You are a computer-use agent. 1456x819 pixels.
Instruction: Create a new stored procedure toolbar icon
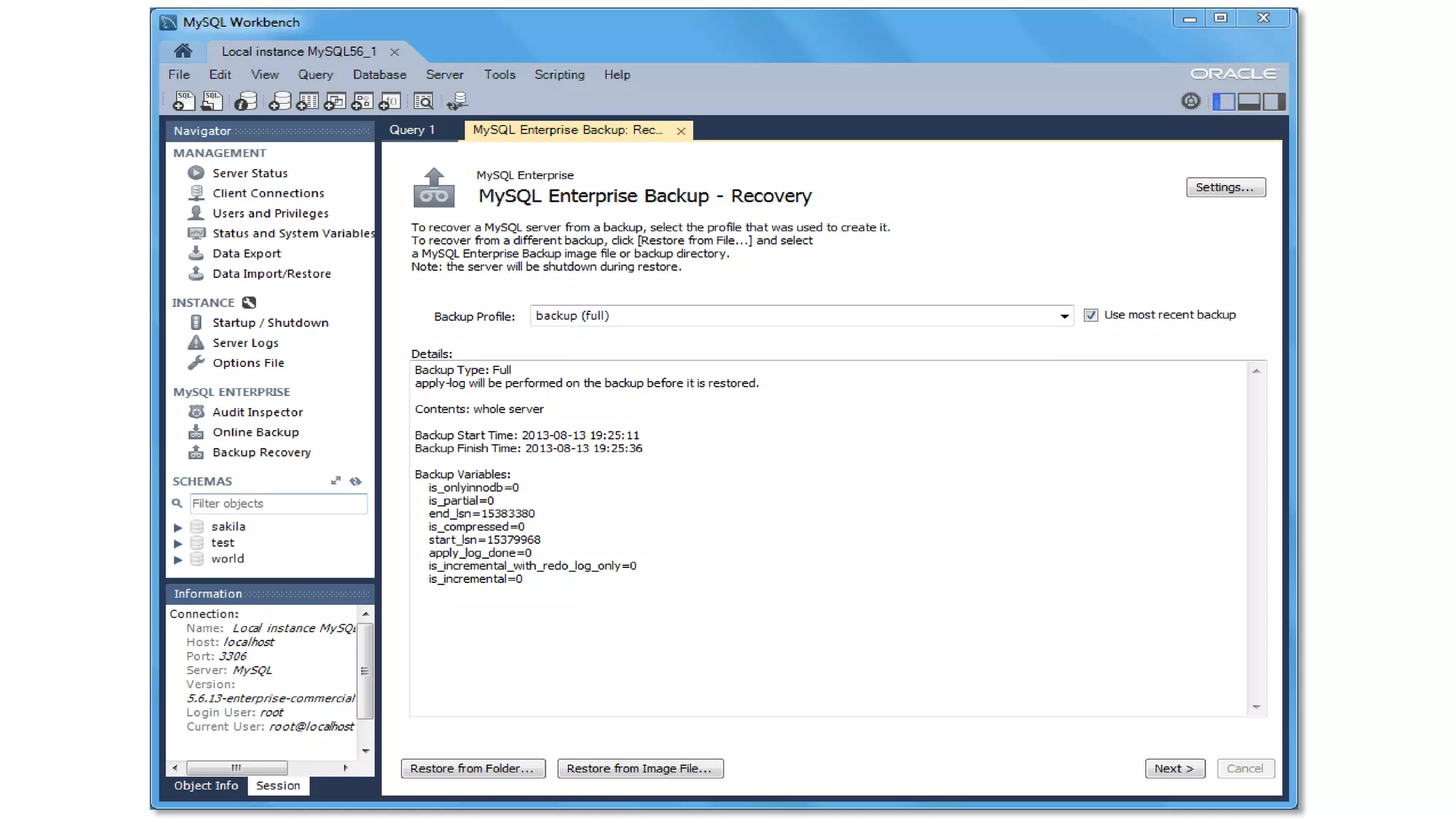[x=362, y=101]
